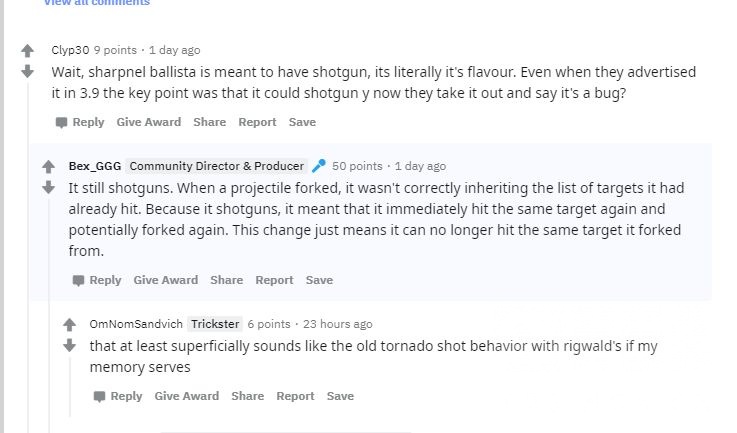Upvote Bex_GGG's reply
This screenshot has height=433, width=737.
[48, 167]
